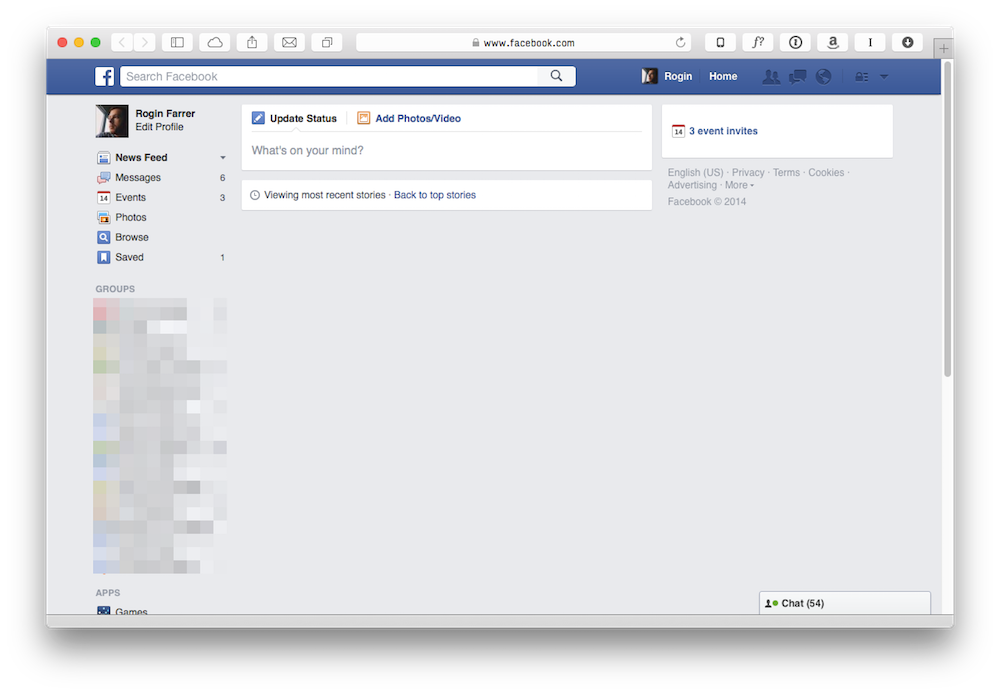Viewport: 1000px width, 694px height.
Task: Open the friend requests icon
Action: point(771,77)
